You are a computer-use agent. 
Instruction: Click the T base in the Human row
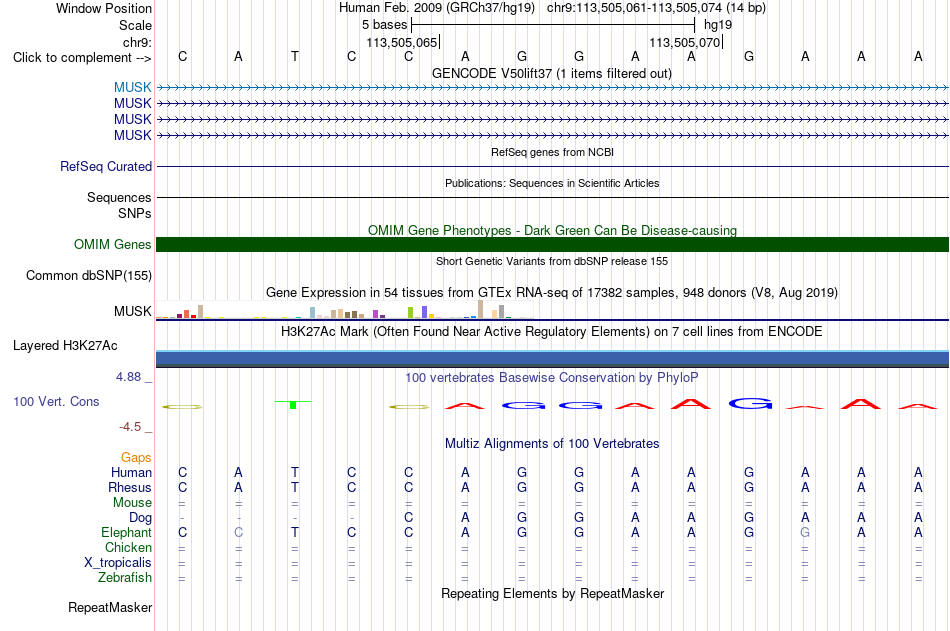[x=294, y=472]
